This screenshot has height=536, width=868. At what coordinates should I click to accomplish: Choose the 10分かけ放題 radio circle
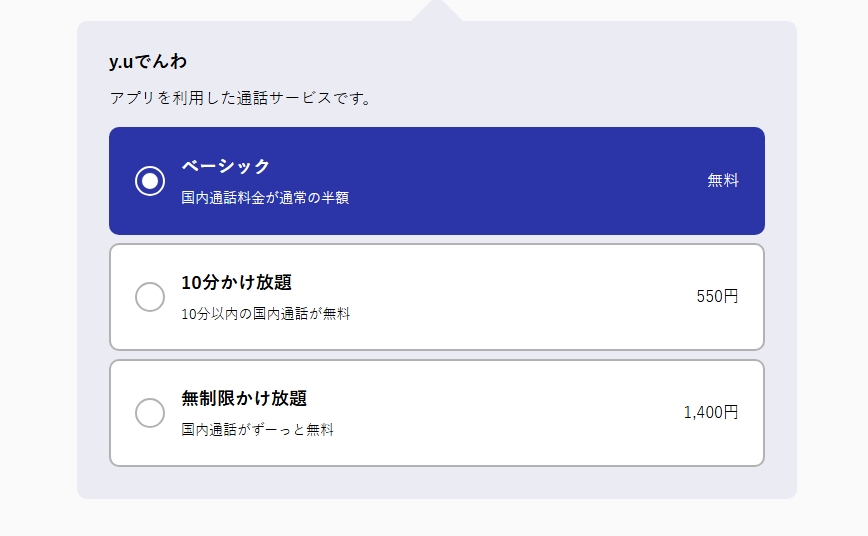point(150,297)
